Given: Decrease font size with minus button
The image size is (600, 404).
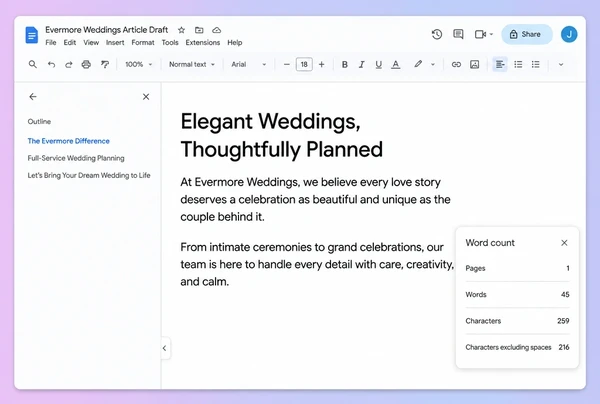Looking at the screenshot, I should point(287,64).
